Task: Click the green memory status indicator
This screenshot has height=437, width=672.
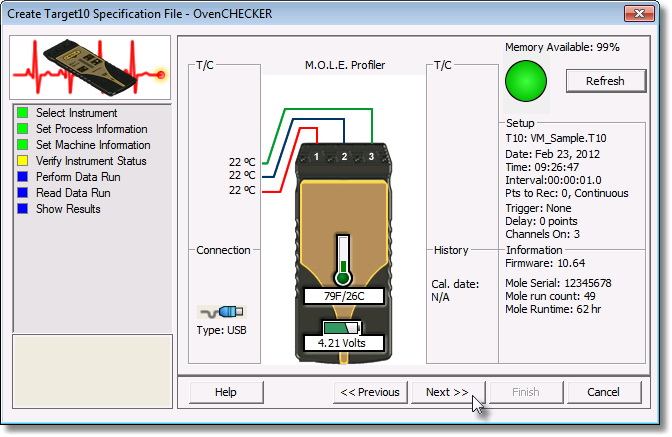Action: tap(526, 81)
